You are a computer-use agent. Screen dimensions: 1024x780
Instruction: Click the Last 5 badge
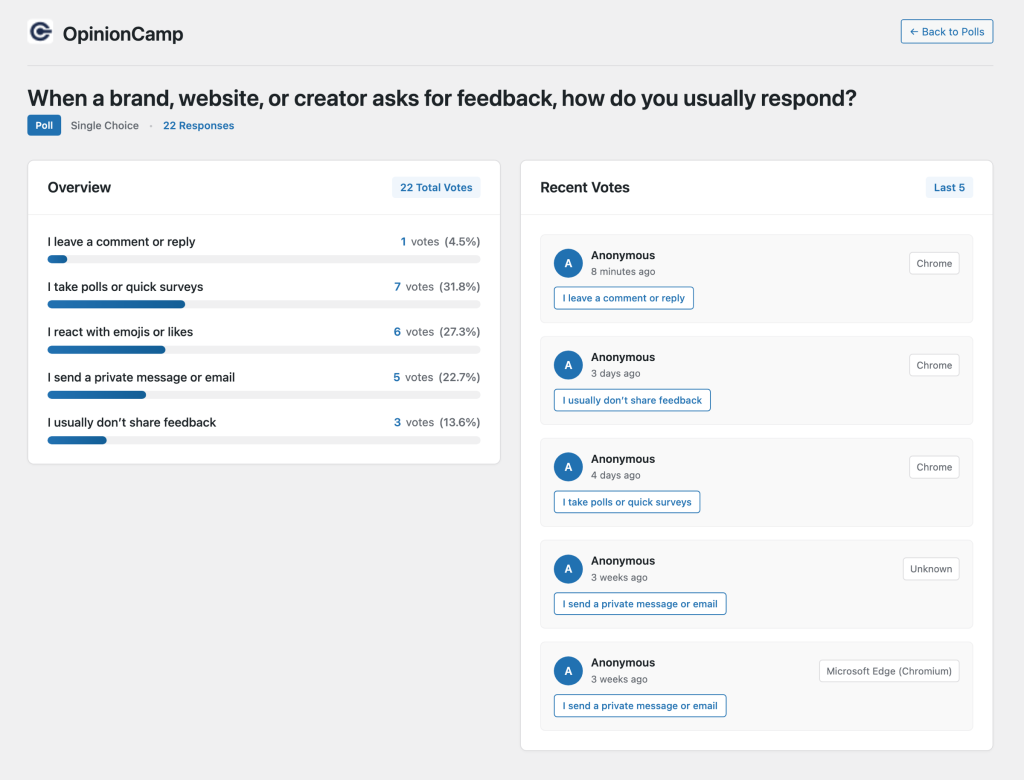click(949, 188)
